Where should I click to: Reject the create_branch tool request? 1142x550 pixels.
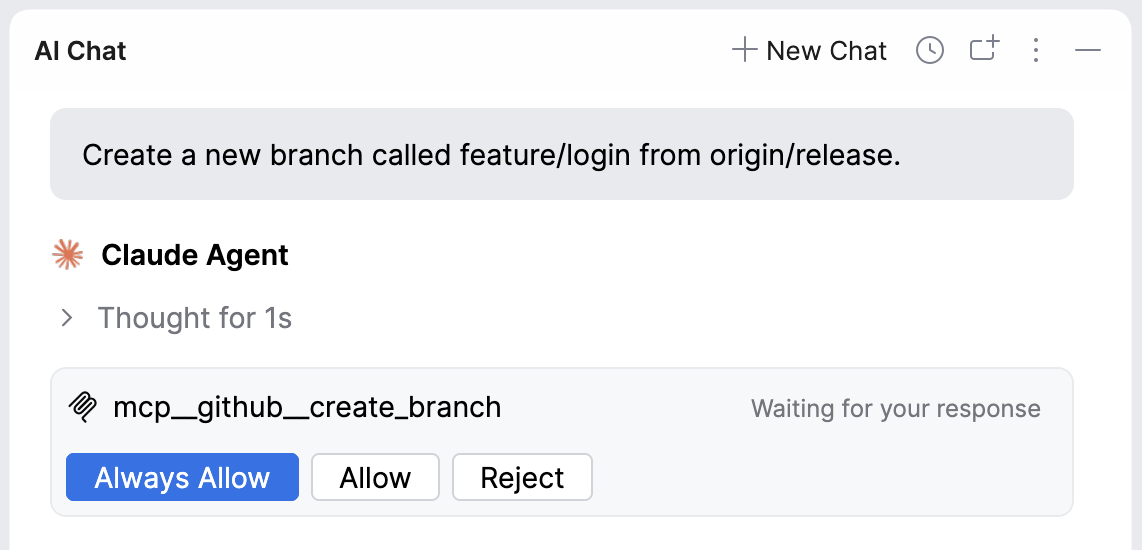click(x=522, y=477)
